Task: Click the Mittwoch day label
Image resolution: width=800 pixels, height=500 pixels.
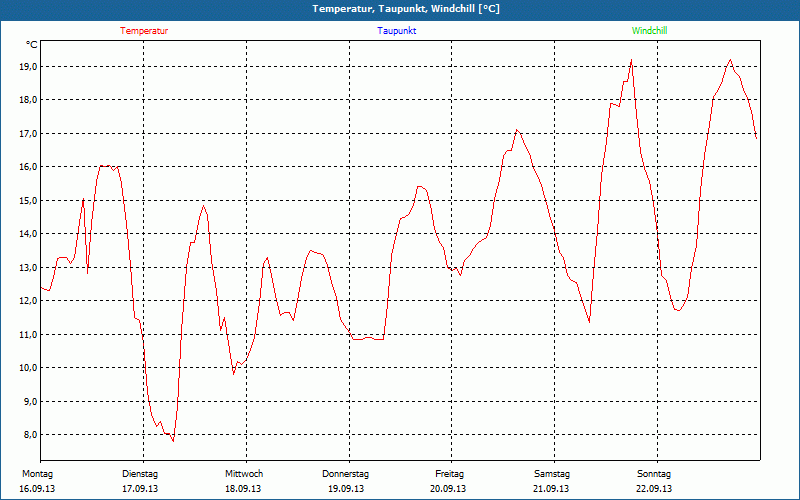Action: pyautogui.click(x=244, y=474)
